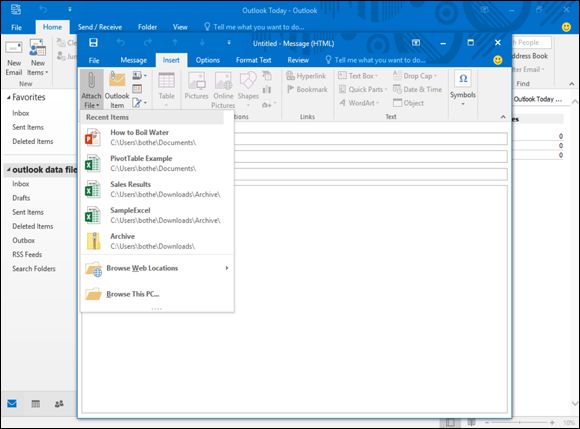Viewport: 580px width, 429px height.
Task: Attach the Archive zip file
Action: [x=157, y=241]
